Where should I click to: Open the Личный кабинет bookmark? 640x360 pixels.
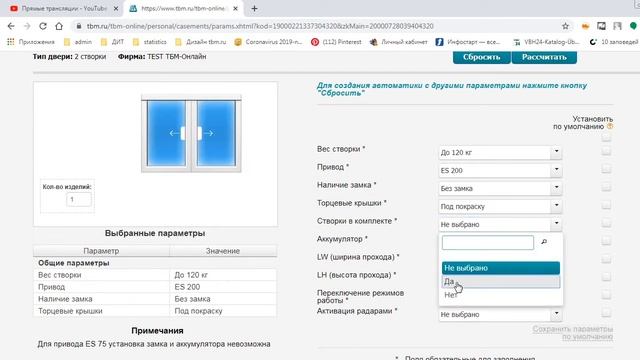[x=398, y=42]
